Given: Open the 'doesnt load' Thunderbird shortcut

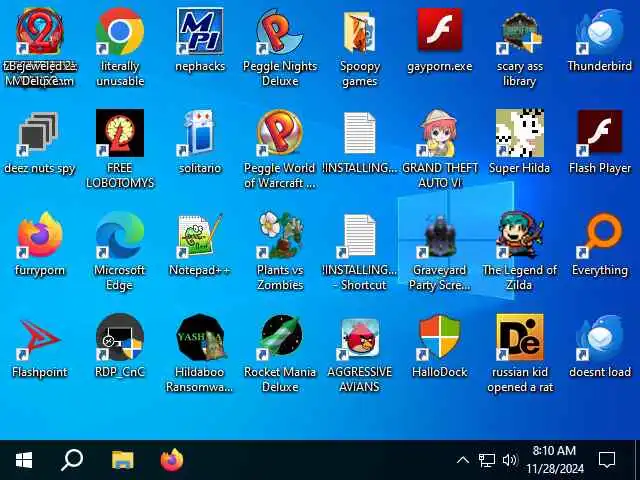Looking at the screenshot, I should [x=600, y=337].
